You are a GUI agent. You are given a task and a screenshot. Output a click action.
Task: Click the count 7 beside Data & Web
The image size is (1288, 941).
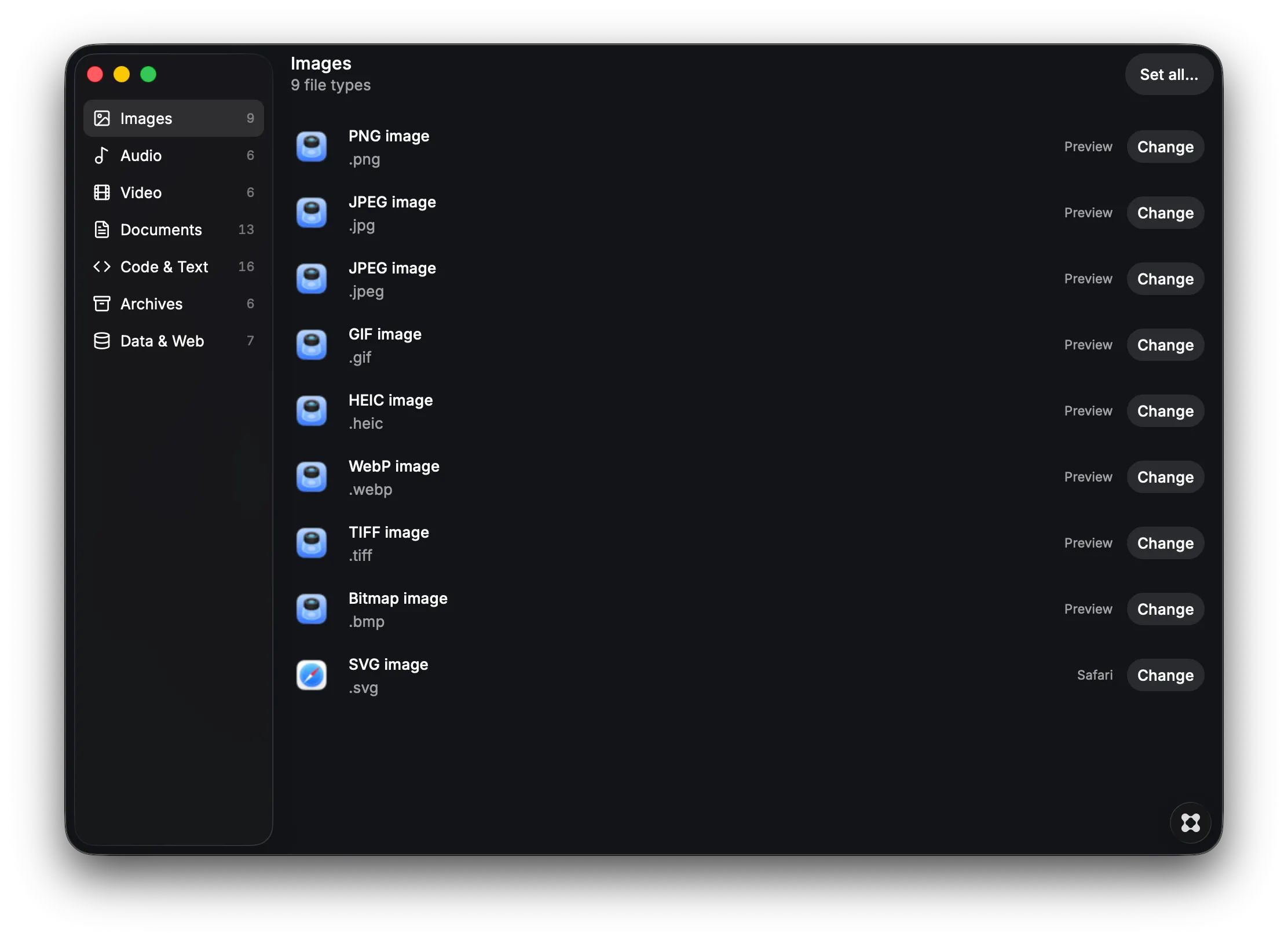point(250,341)
